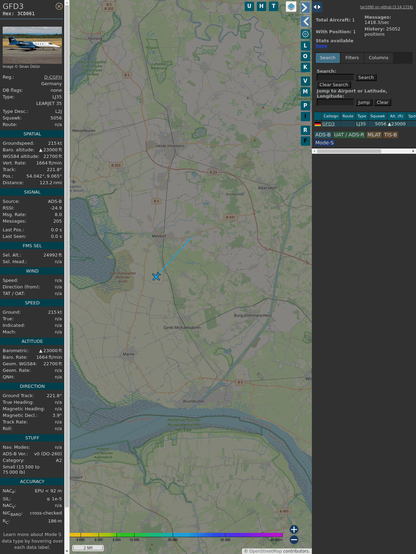Sort table by Route column header
Viewport: 416px width, 554px height.
348,116
